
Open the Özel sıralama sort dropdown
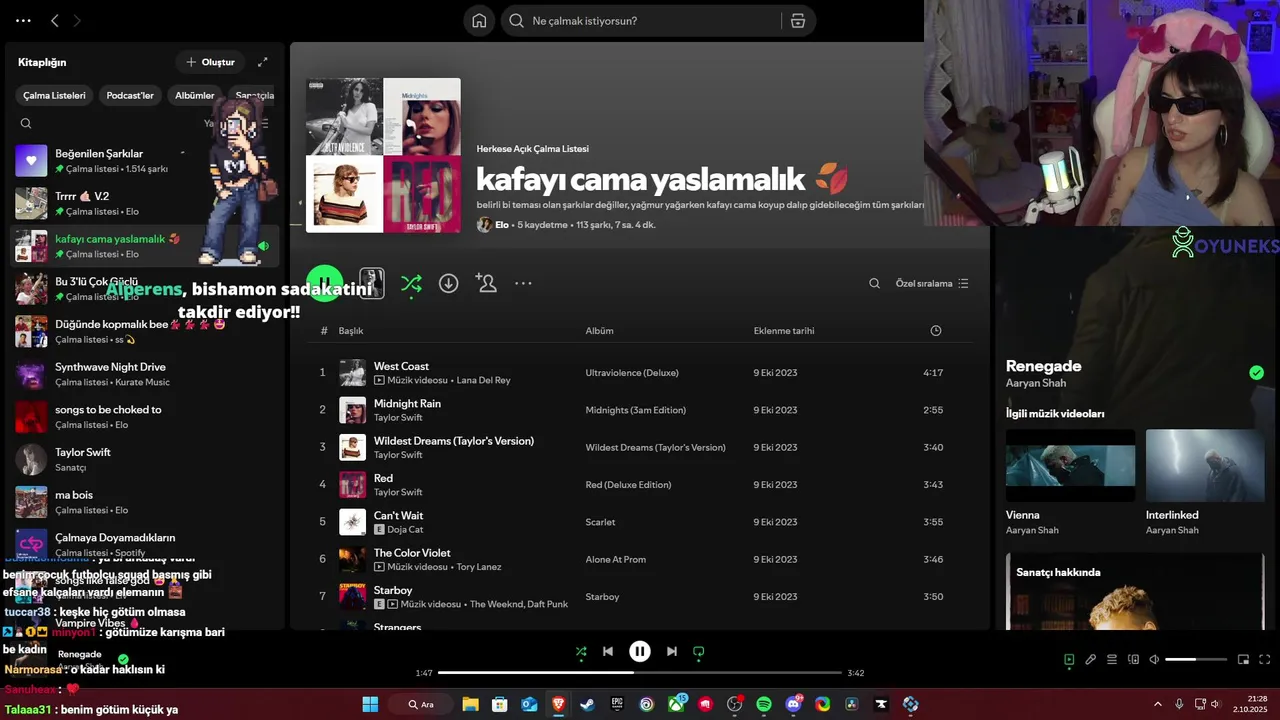coord(932,284)
